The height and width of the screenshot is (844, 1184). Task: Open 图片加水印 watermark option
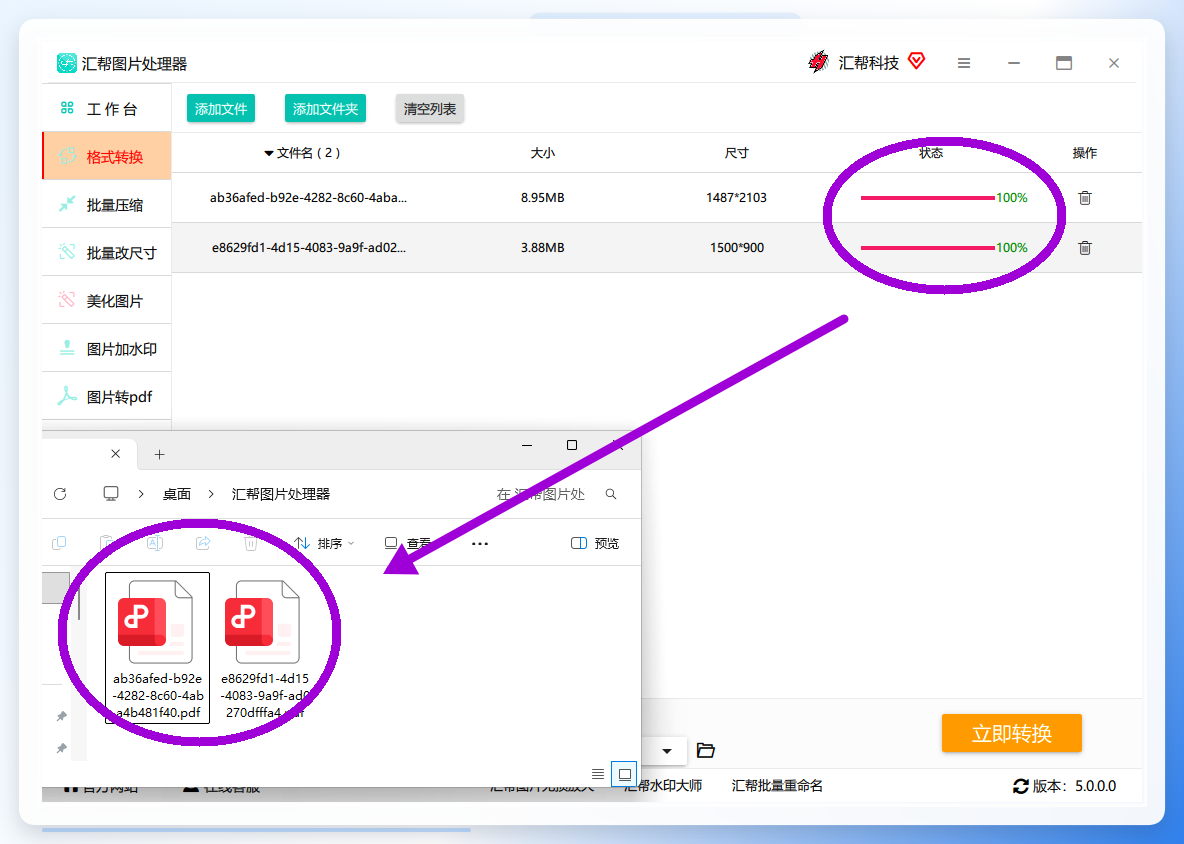coord(107,349)
